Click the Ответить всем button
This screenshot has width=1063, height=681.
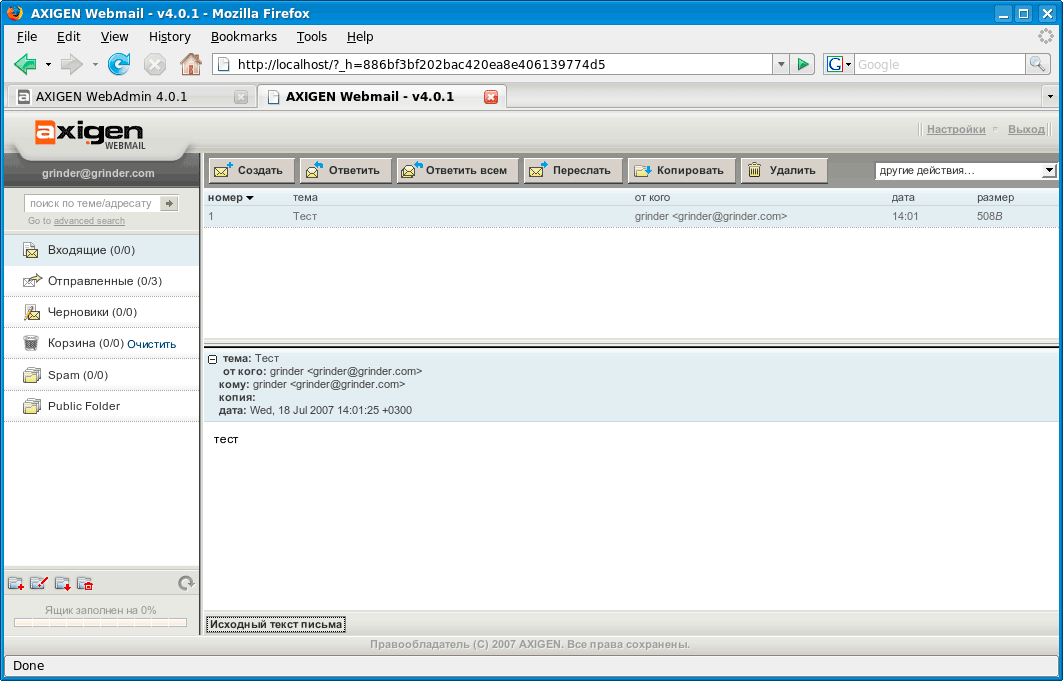point(458,171)
